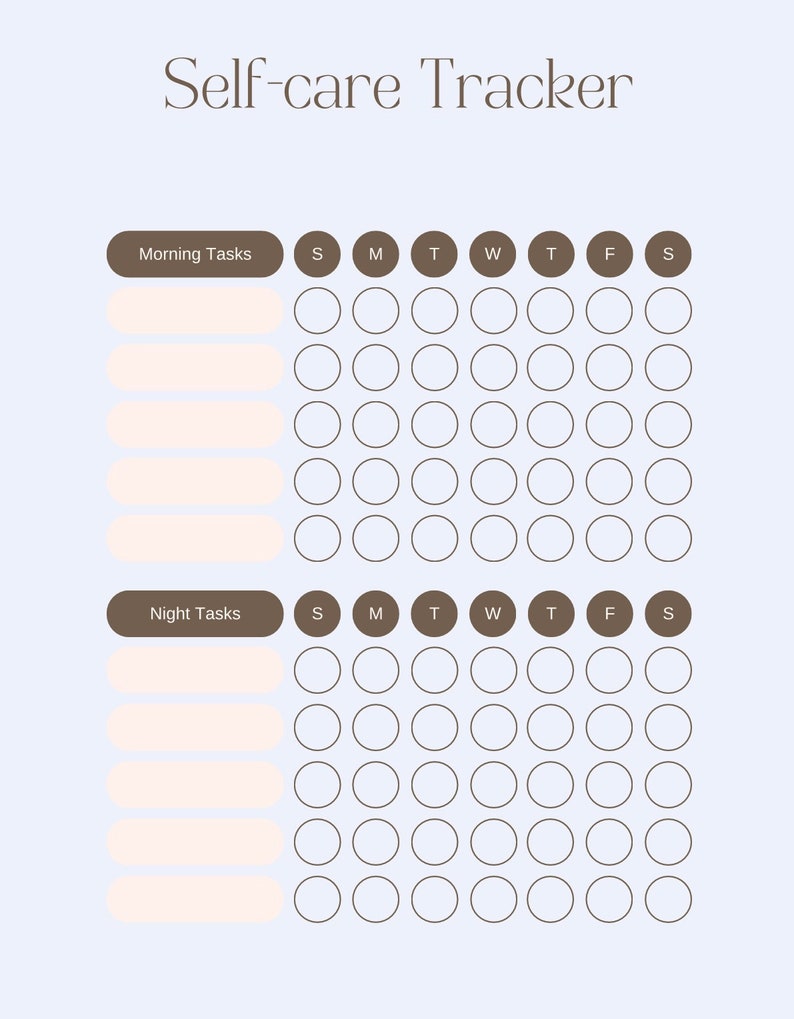This screenshot has width=794, height=1019.
Task: Click the first S badge in Morning Tasks row
Action: [317, 254]
